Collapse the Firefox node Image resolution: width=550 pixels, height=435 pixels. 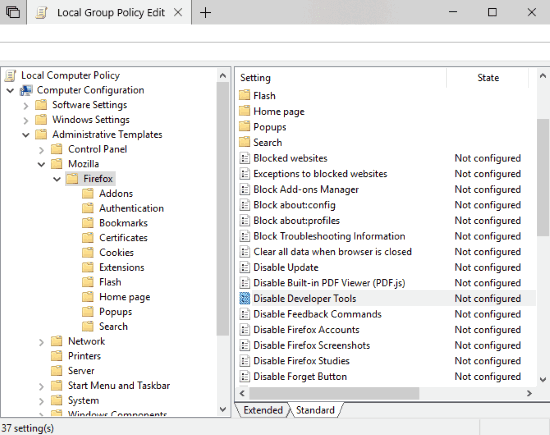tap(57, 179)
